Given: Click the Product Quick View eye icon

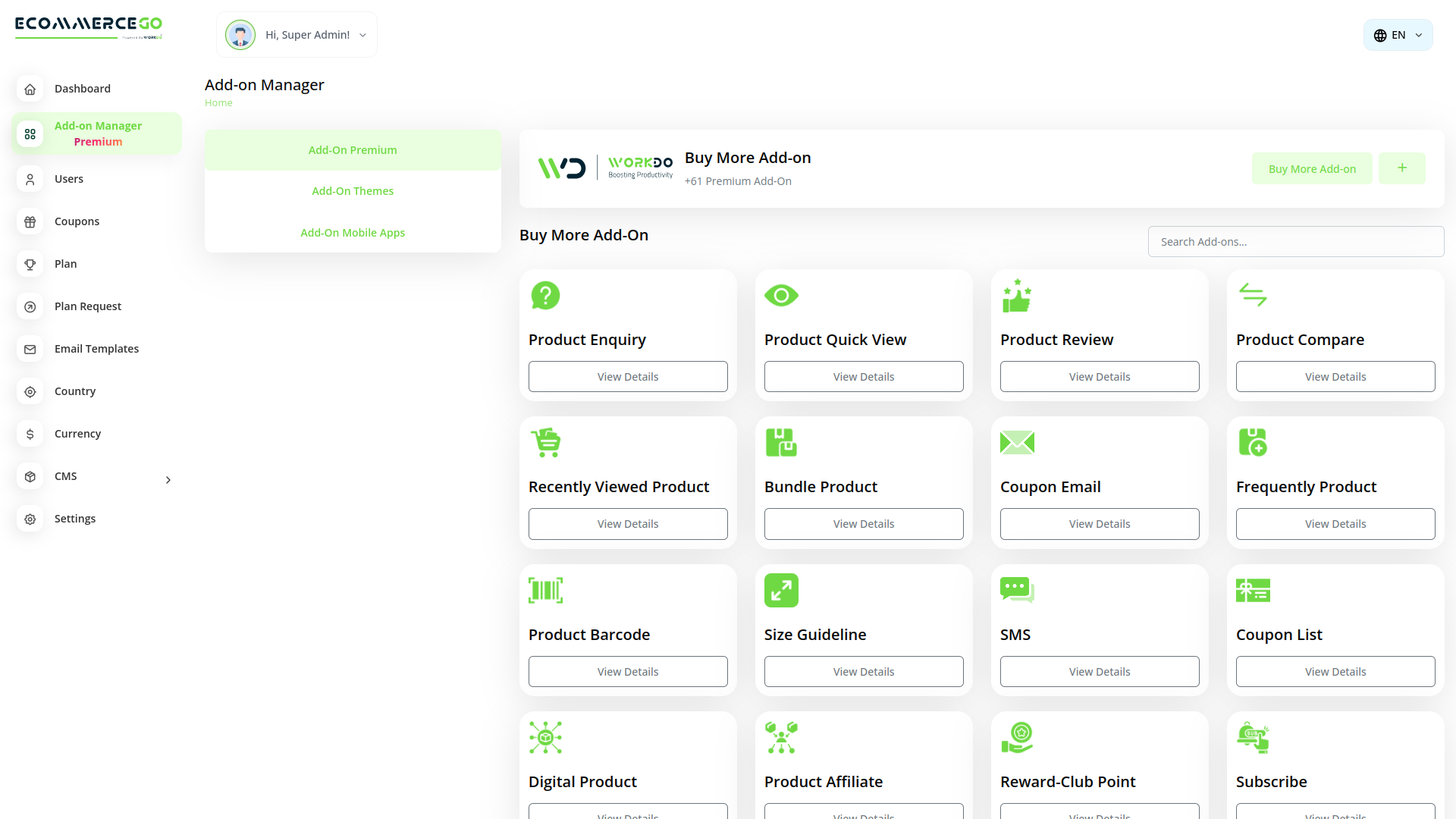Looking at the screenshot, I should [x=782, y=295].
